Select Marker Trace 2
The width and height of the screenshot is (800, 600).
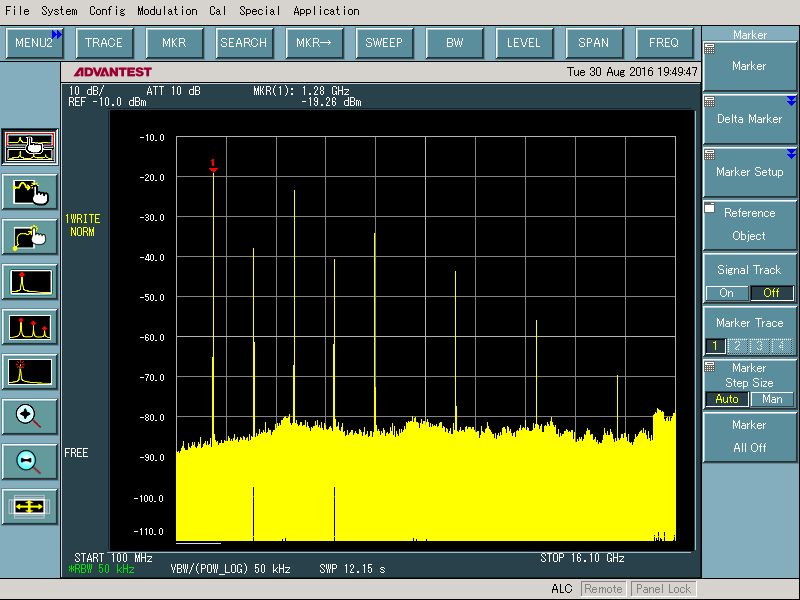tap(737, 346)
